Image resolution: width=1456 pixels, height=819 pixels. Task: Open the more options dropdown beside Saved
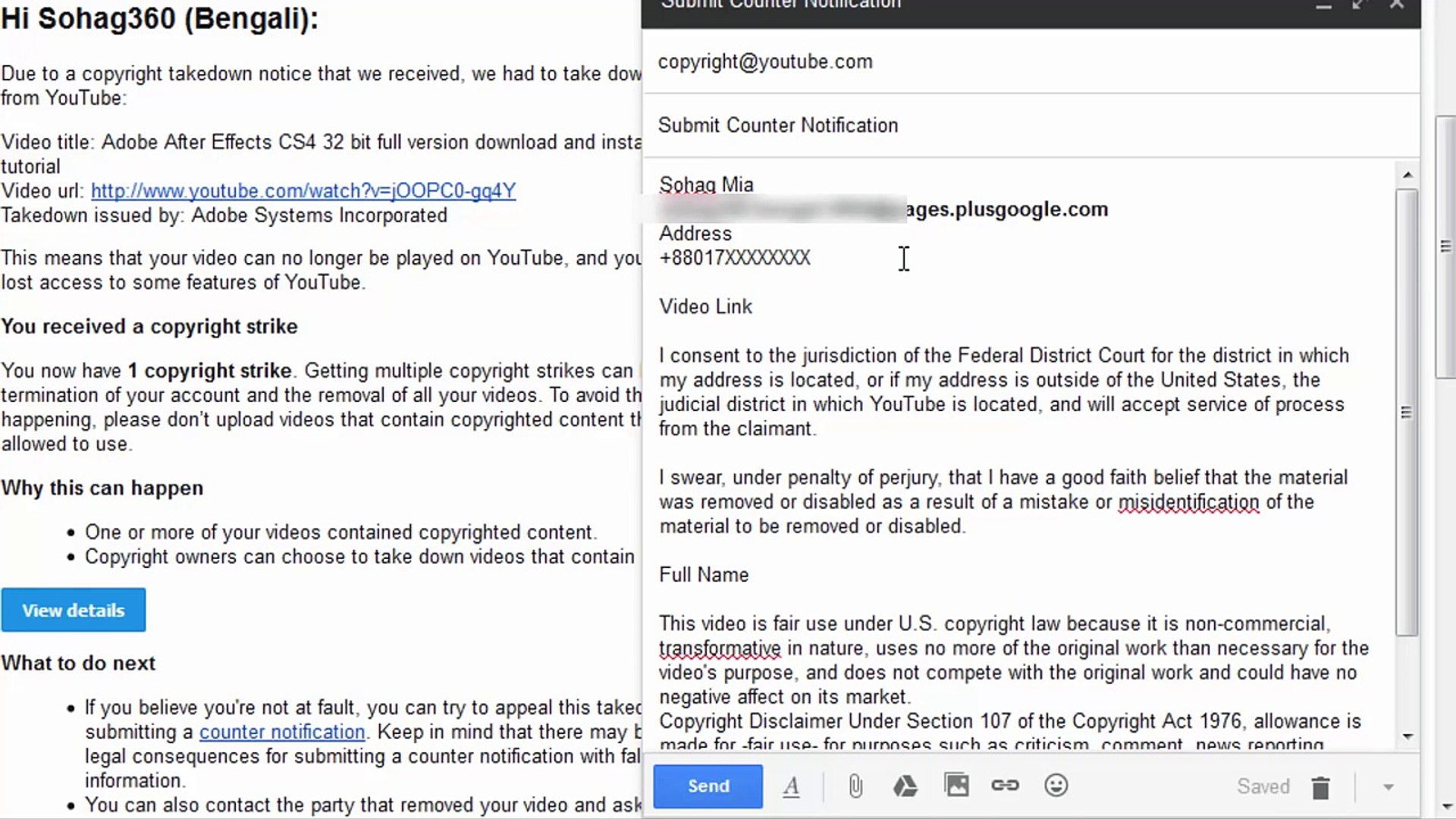[1390, 786]
